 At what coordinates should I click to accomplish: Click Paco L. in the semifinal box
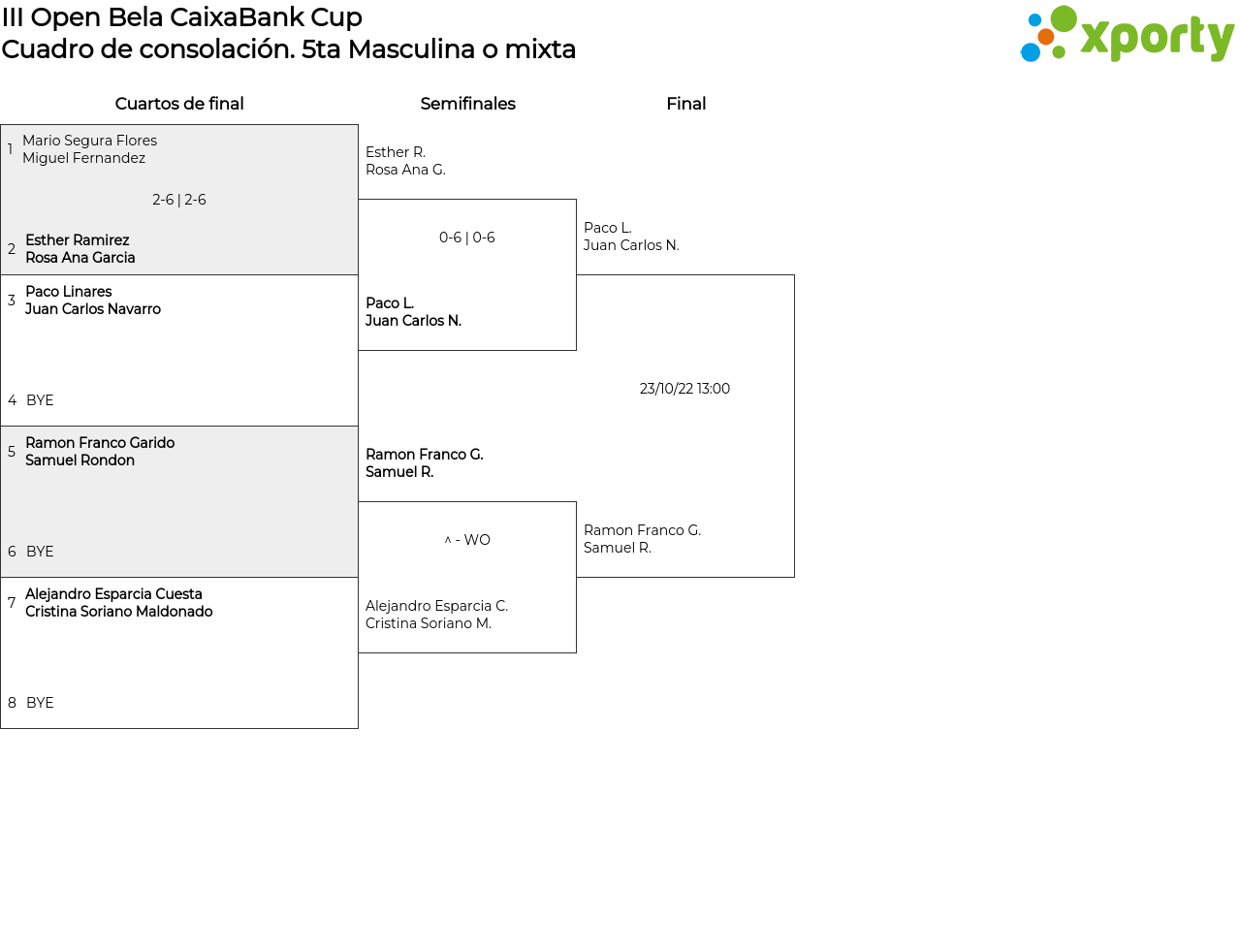coord(413,312)
